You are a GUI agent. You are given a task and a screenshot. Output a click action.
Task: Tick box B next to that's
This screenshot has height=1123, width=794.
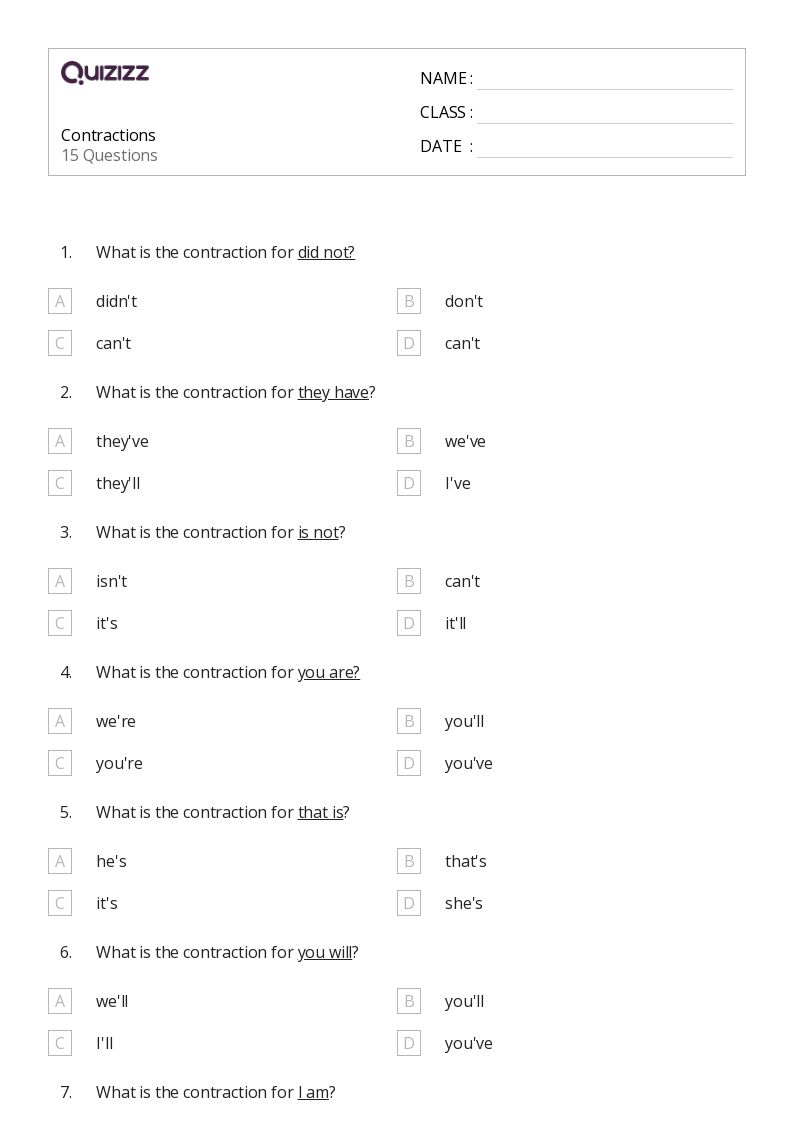[x=409, y=862]
